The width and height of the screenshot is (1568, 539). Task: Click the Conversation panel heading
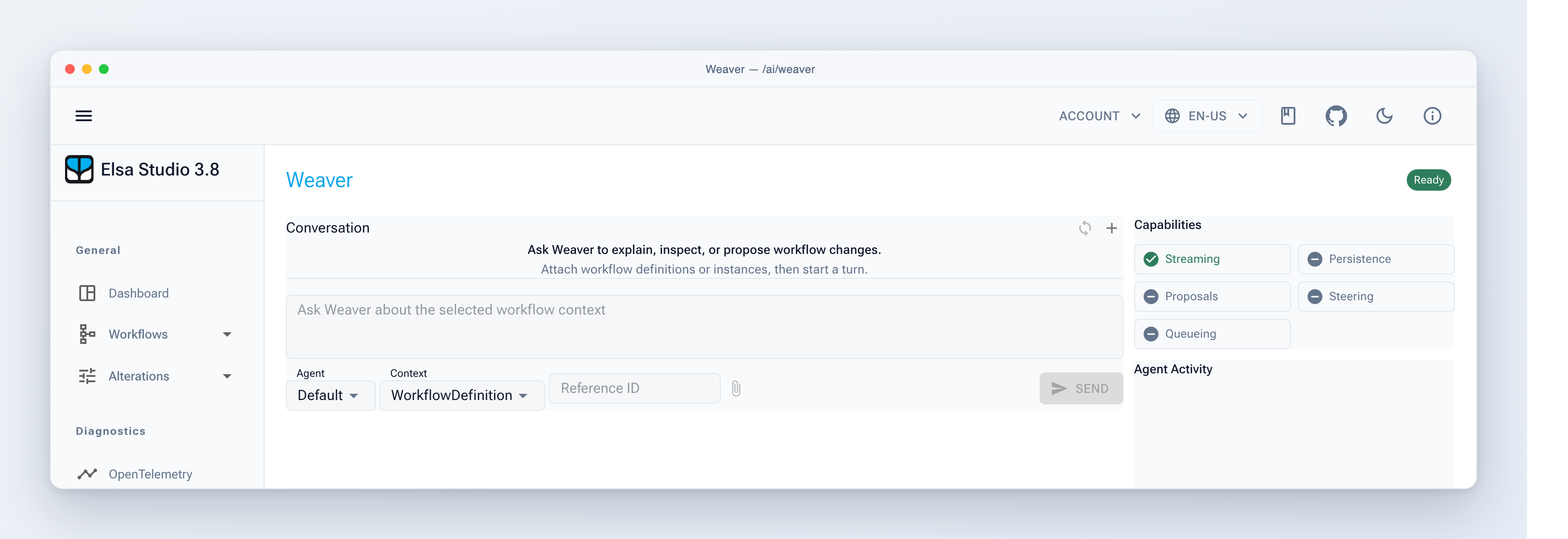[327, 228]
